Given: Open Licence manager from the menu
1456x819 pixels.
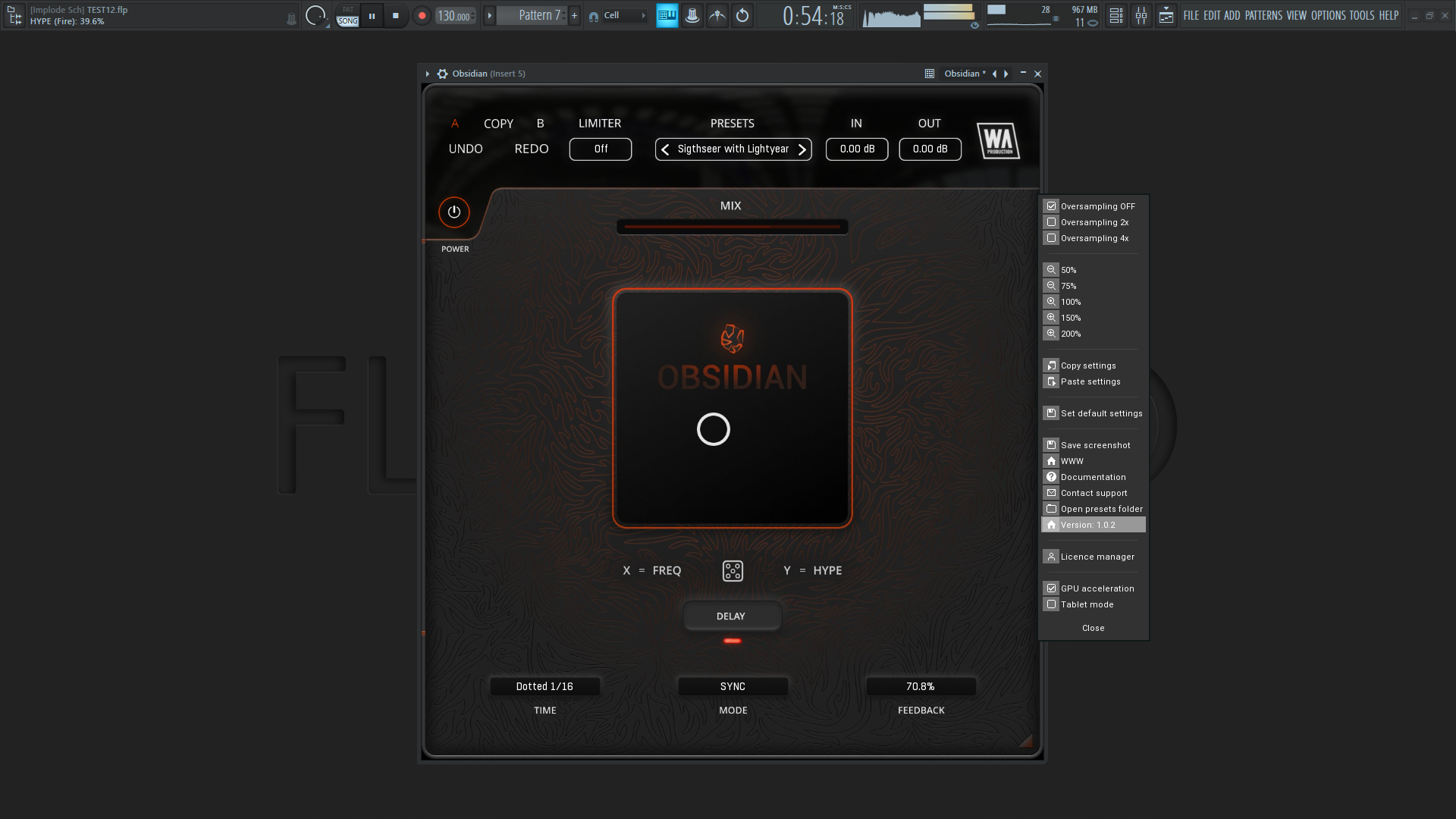Looking at the screenshot, I should click(x=1094, y=557).
